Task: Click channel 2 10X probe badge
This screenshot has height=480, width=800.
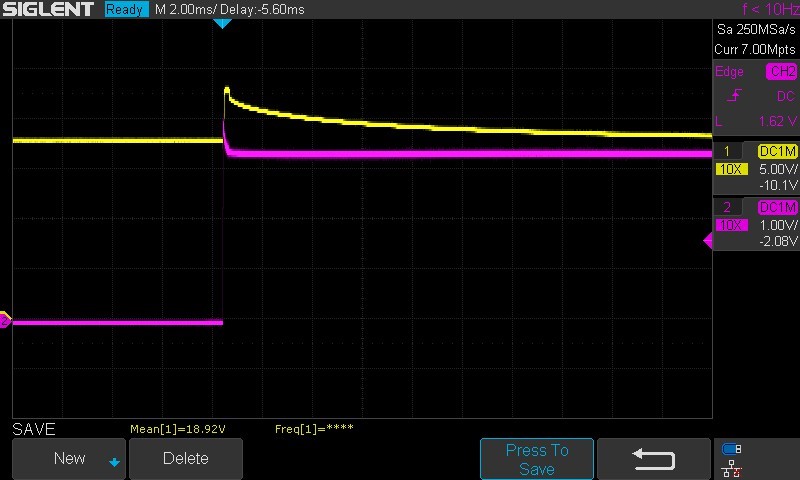Action: tap(732, 225)
